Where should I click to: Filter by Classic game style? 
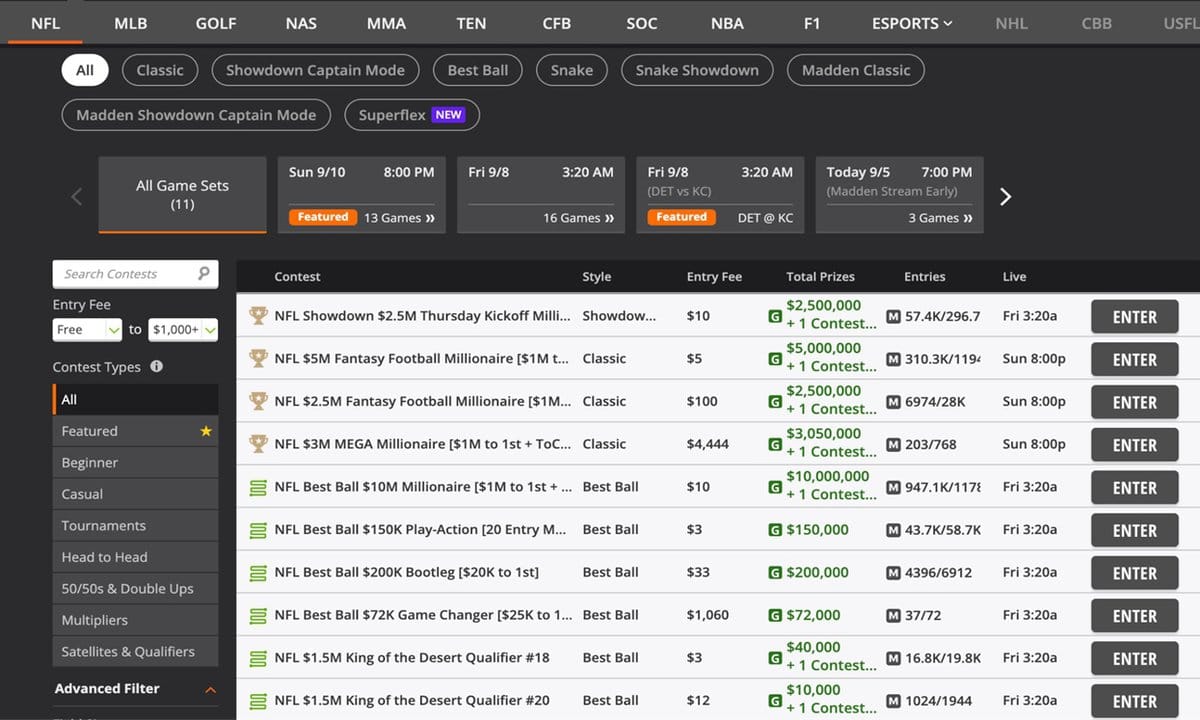160,70
